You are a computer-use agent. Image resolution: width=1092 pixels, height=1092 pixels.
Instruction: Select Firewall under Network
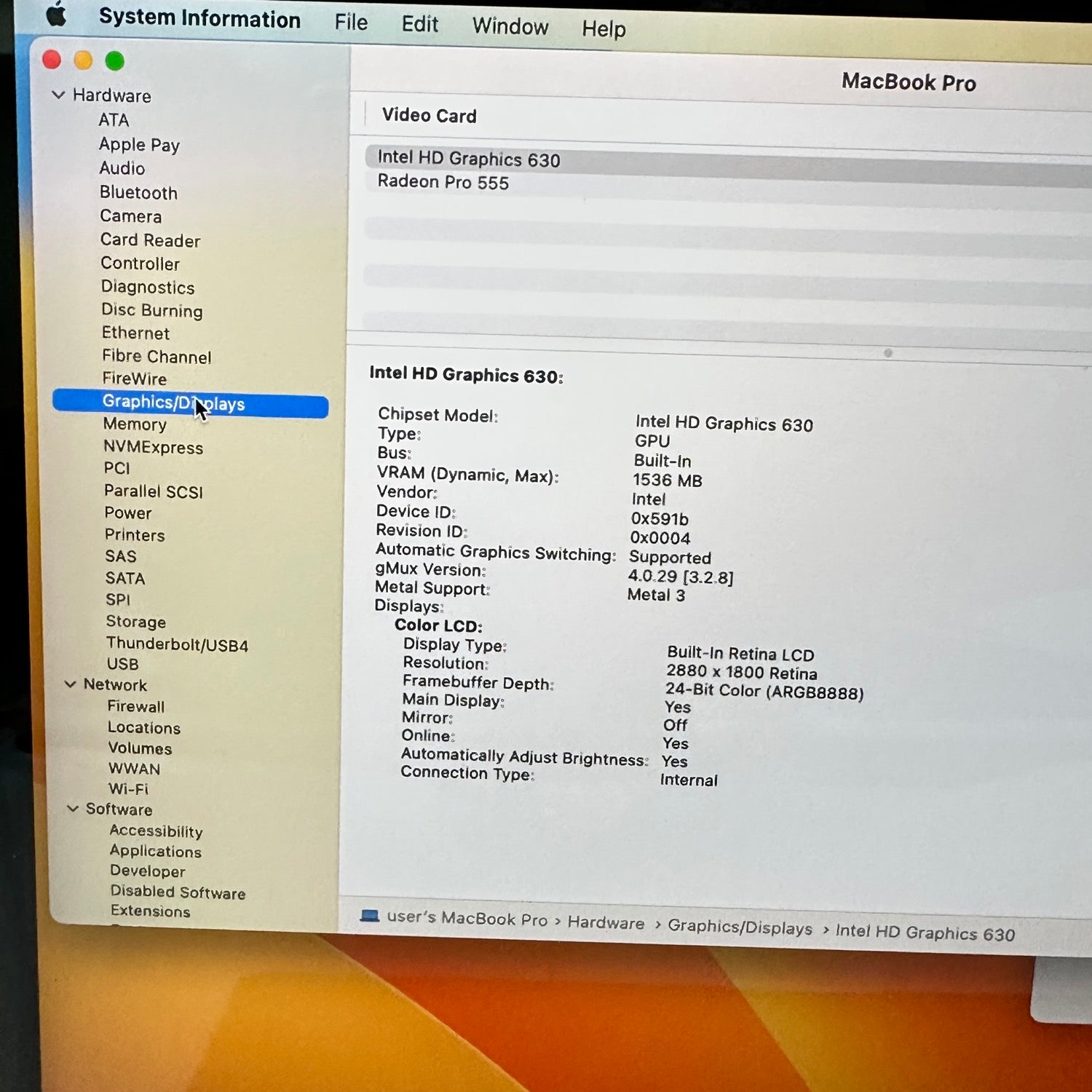coord(136,706)
